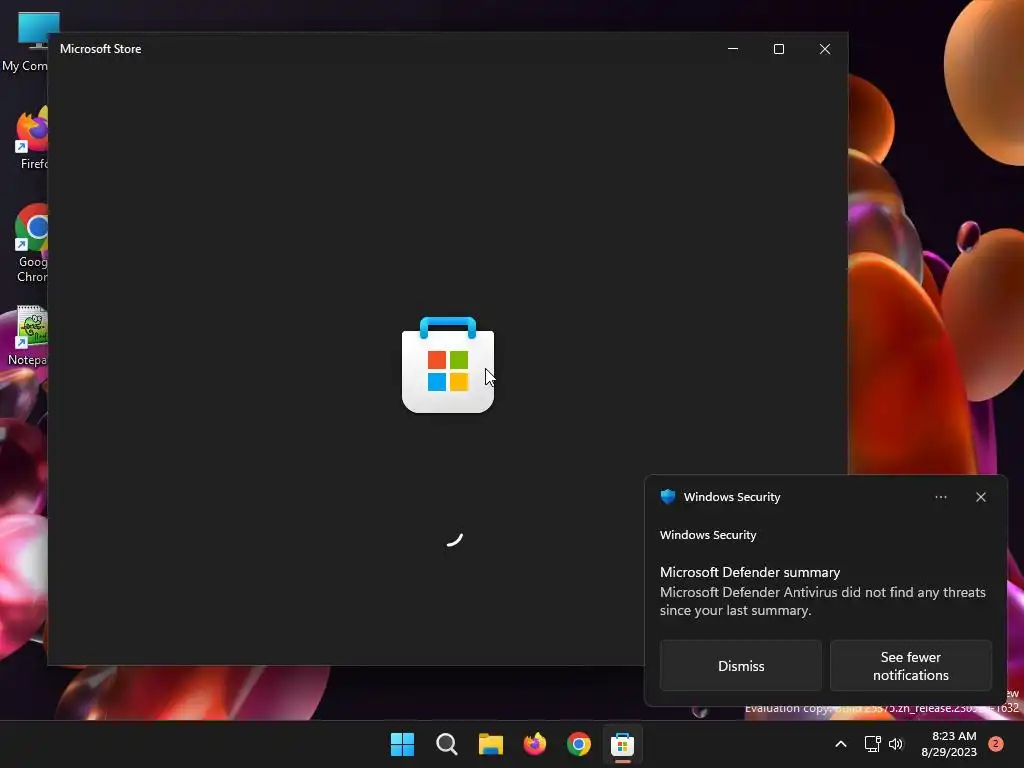Open clock and date 8:23 AM
Image resolution: width=1024 pixels, height=768 pixels.
click(949, 744)
